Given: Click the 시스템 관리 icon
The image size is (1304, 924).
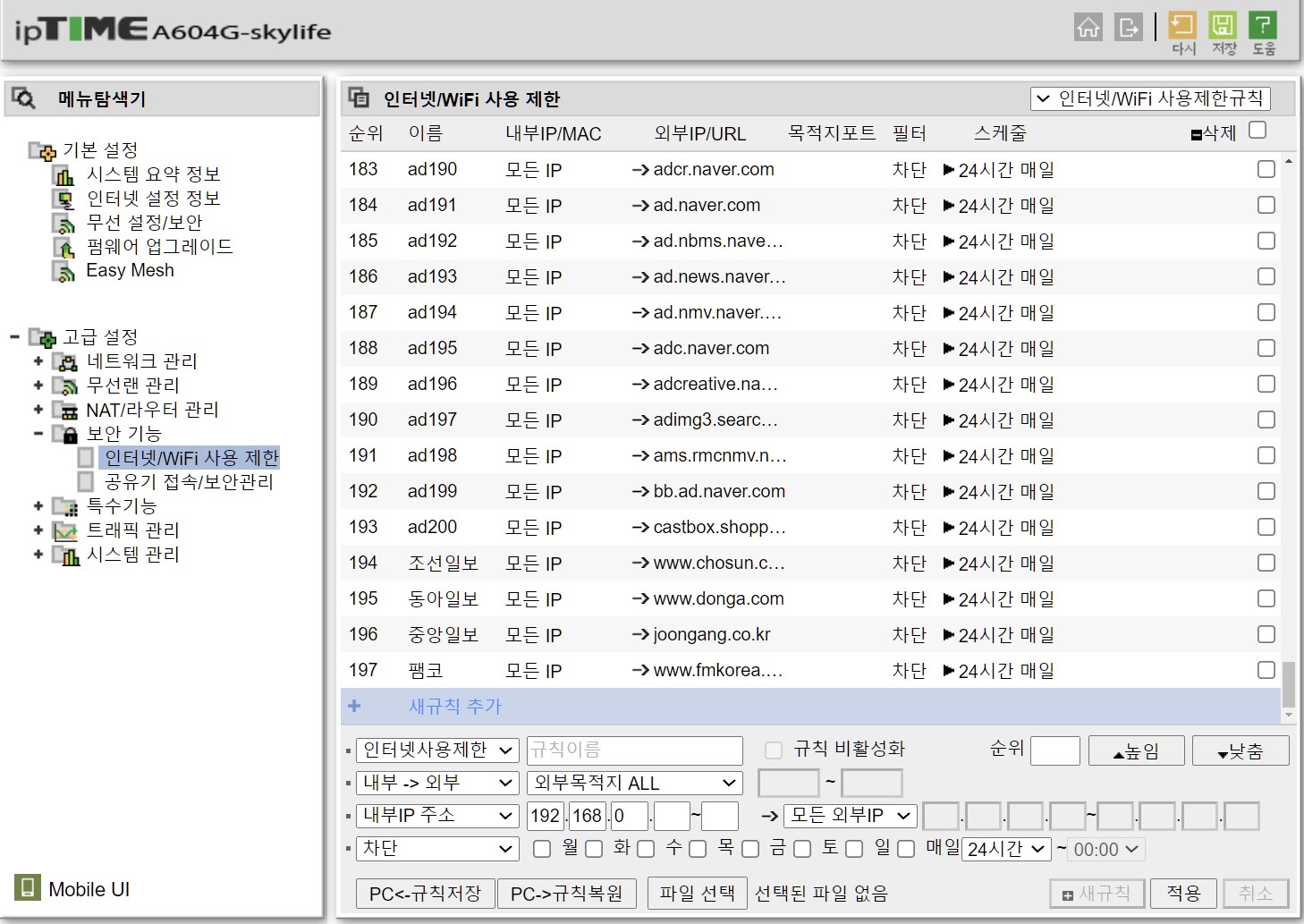Looking at the screenshot, I should tap(65, 555).
